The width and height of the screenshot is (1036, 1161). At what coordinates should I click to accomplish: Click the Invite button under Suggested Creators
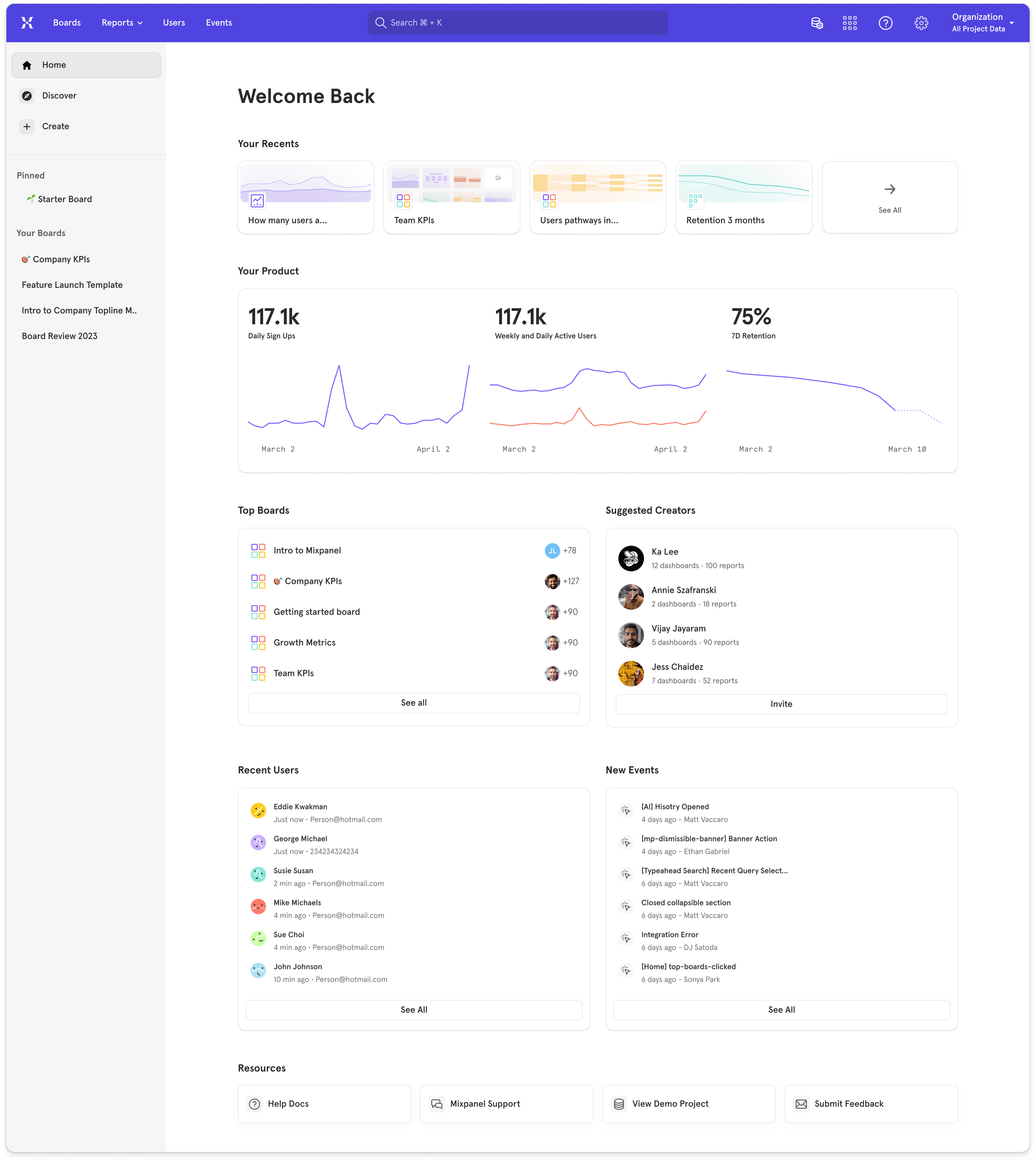click(x=781, y=704)
